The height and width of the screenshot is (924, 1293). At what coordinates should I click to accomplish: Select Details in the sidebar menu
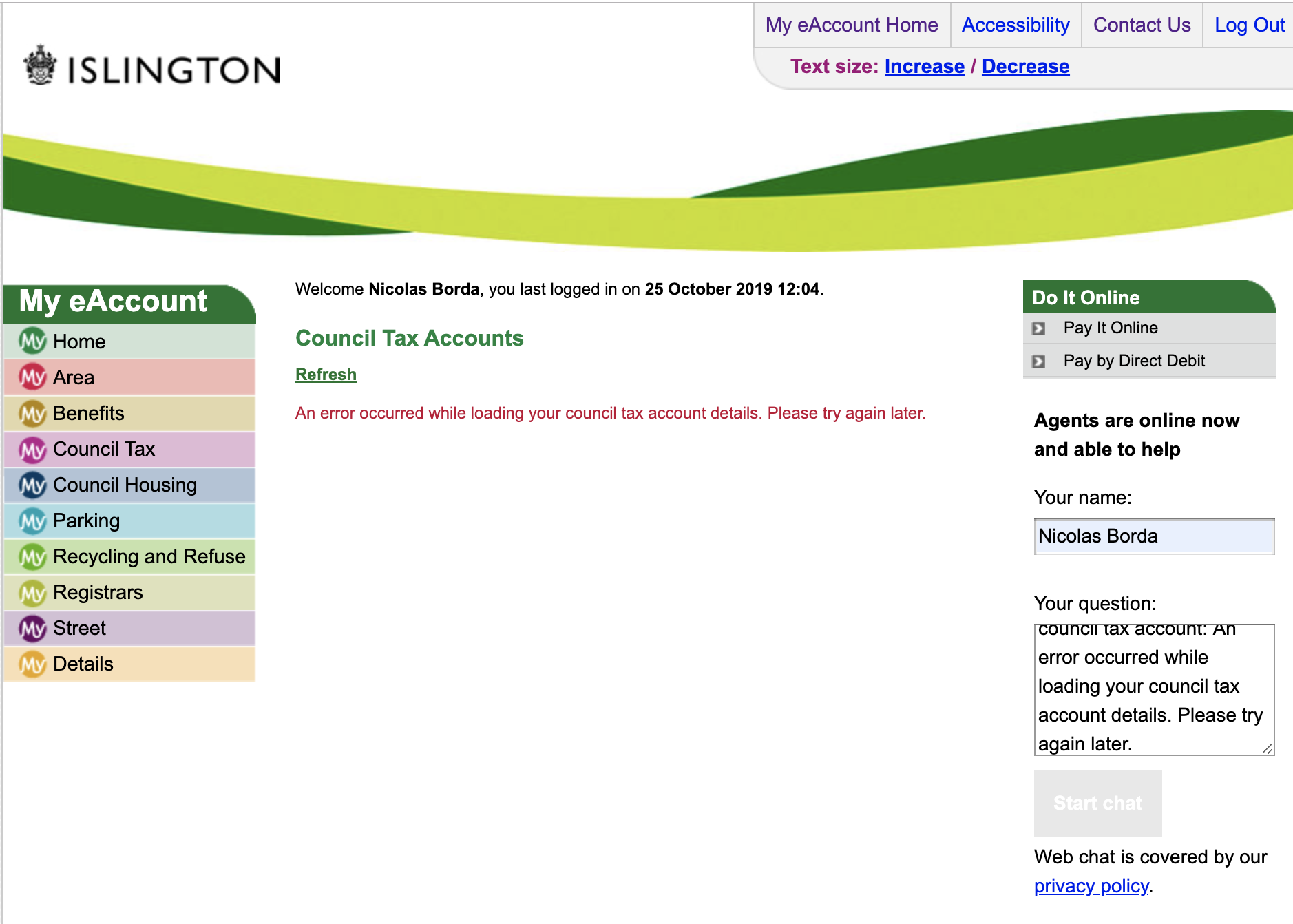click(x=129, y=664)
